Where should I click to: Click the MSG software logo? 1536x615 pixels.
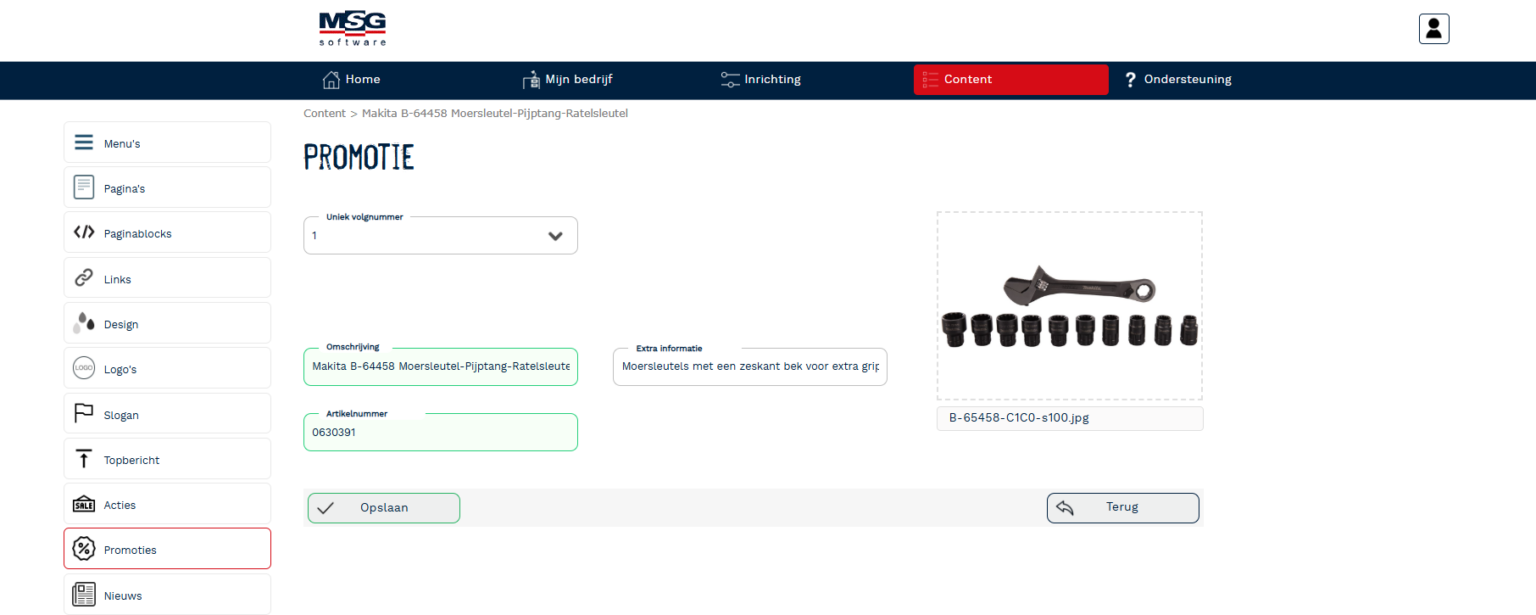coord(352,28)
